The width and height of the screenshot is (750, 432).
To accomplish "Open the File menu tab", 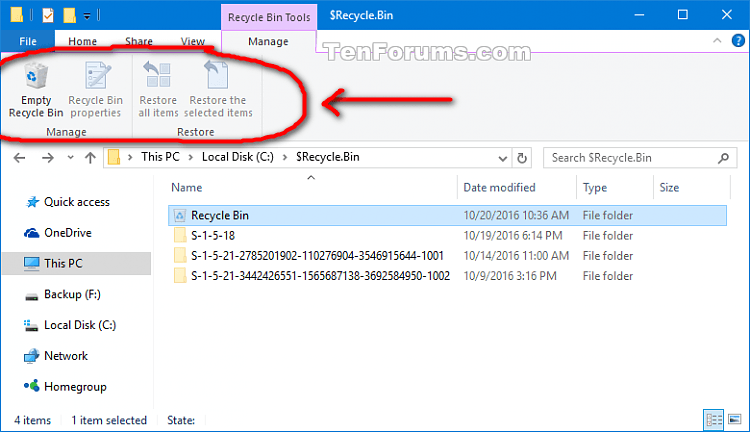I will tap(28, 42).
